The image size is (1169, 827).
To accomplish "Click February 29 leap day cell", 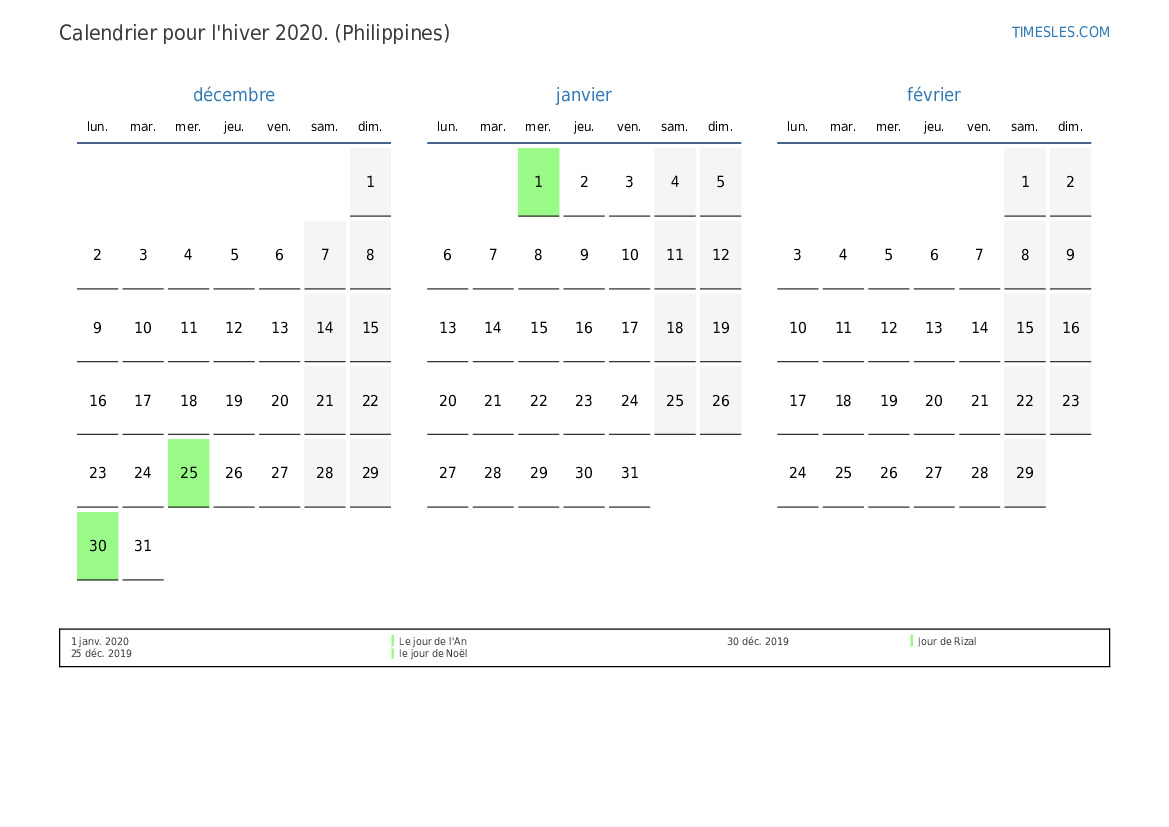I will pyautogui.click(x=1025, y=473).
